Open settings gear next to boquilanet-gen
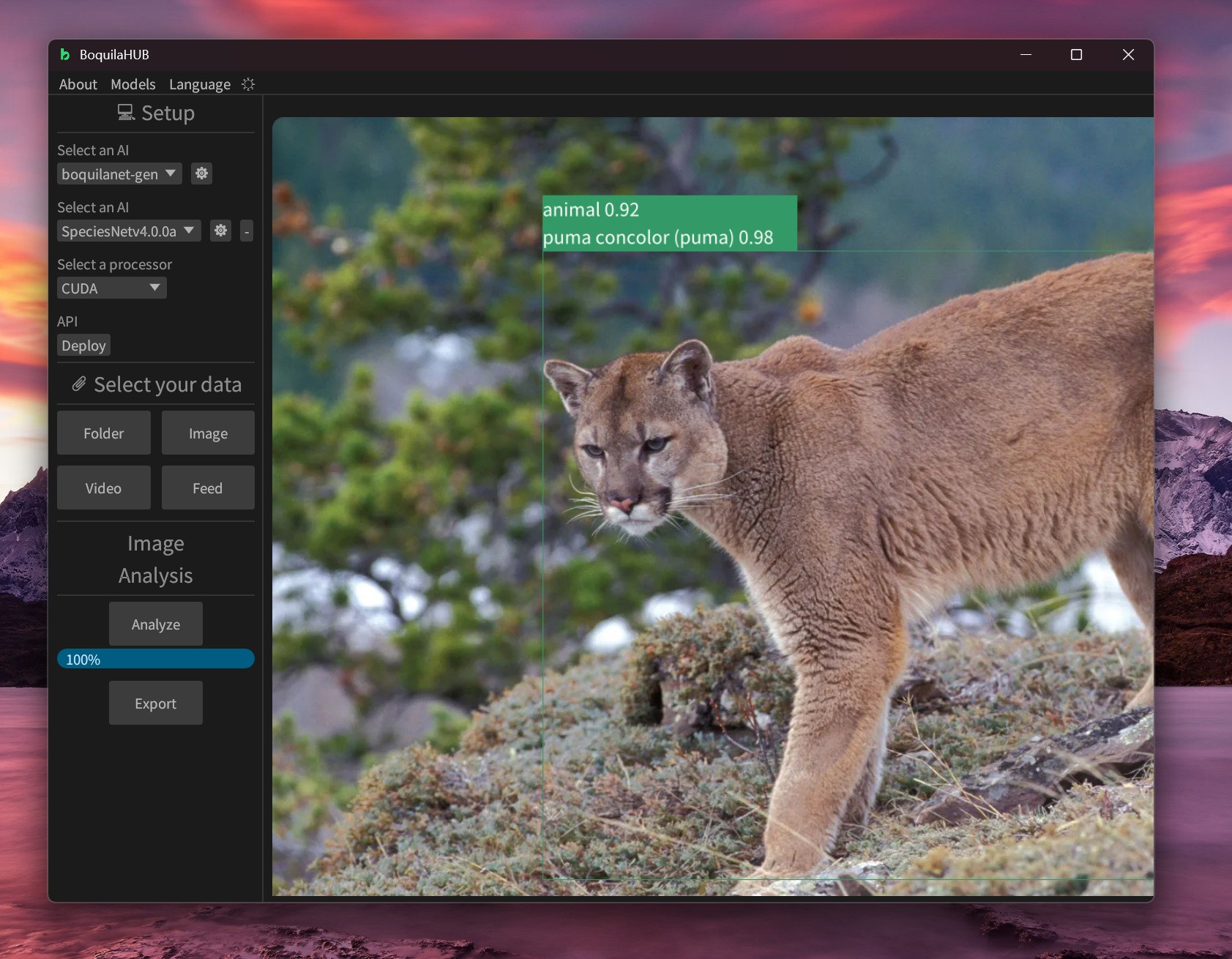Viewport: 1232px width, 959px height. [x=201, y=173]
